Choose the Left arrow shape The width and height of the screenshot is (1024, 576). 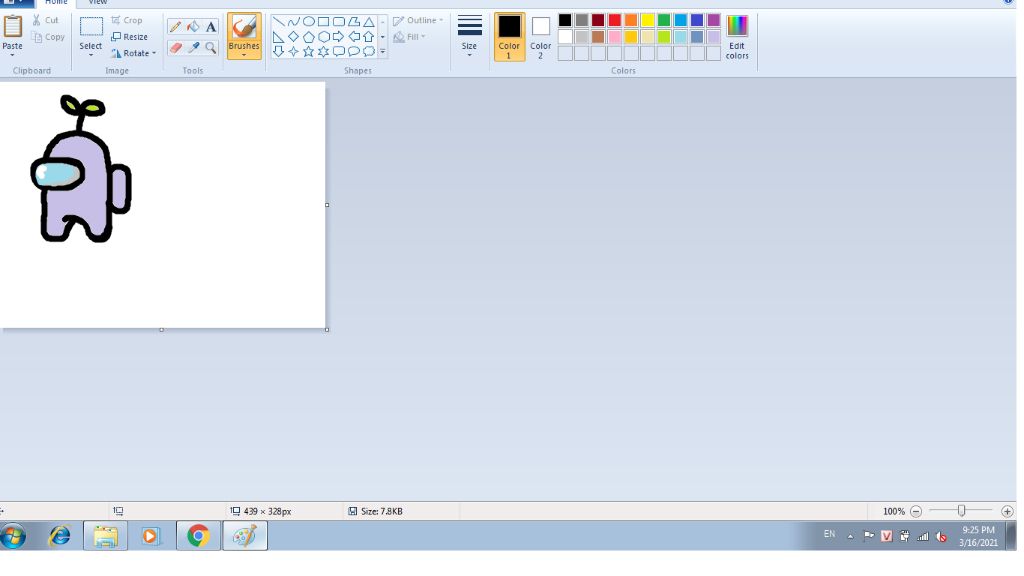coord(354,37)
